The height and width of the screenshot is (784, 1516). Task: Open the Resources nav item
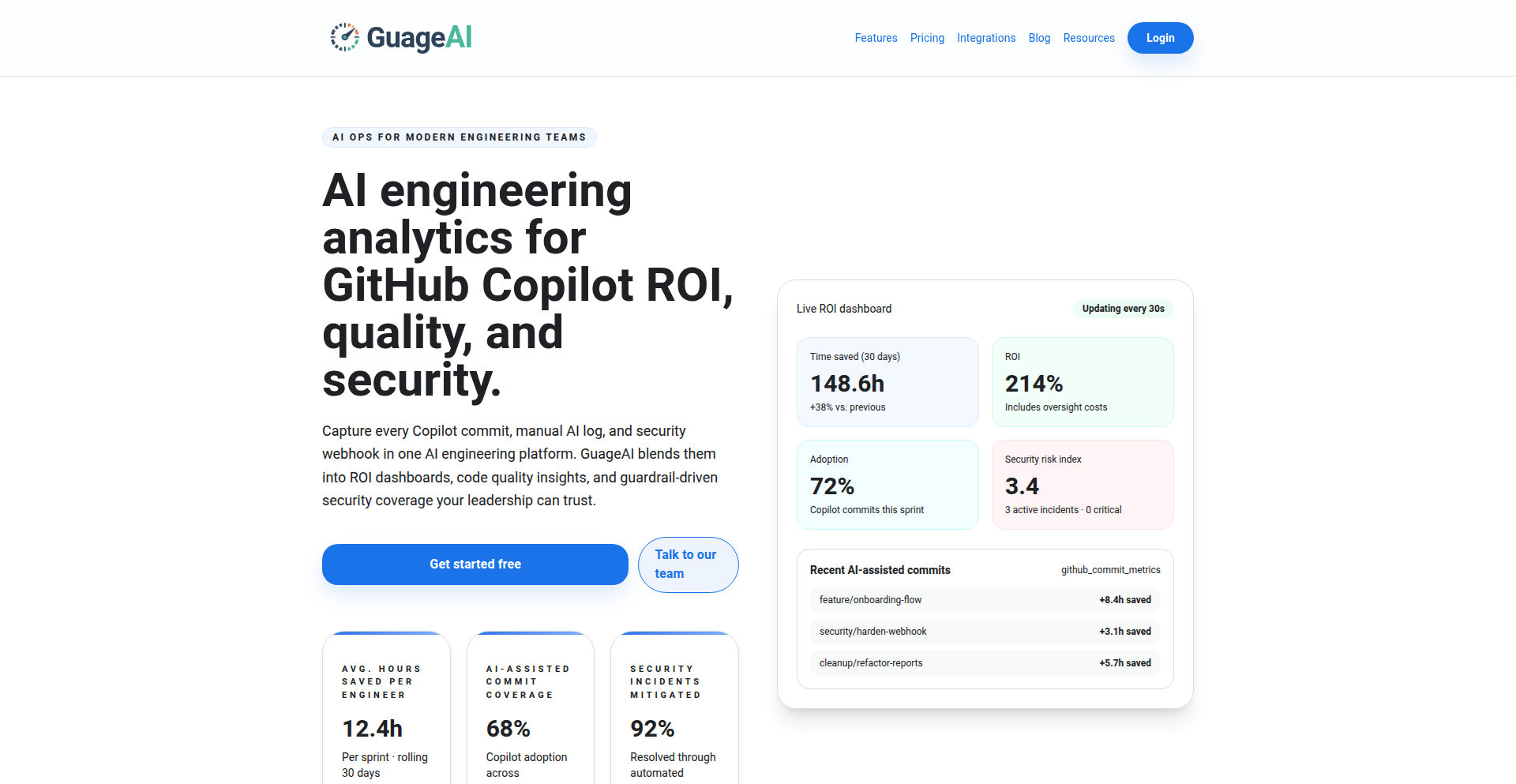[x=1089, y=38]
